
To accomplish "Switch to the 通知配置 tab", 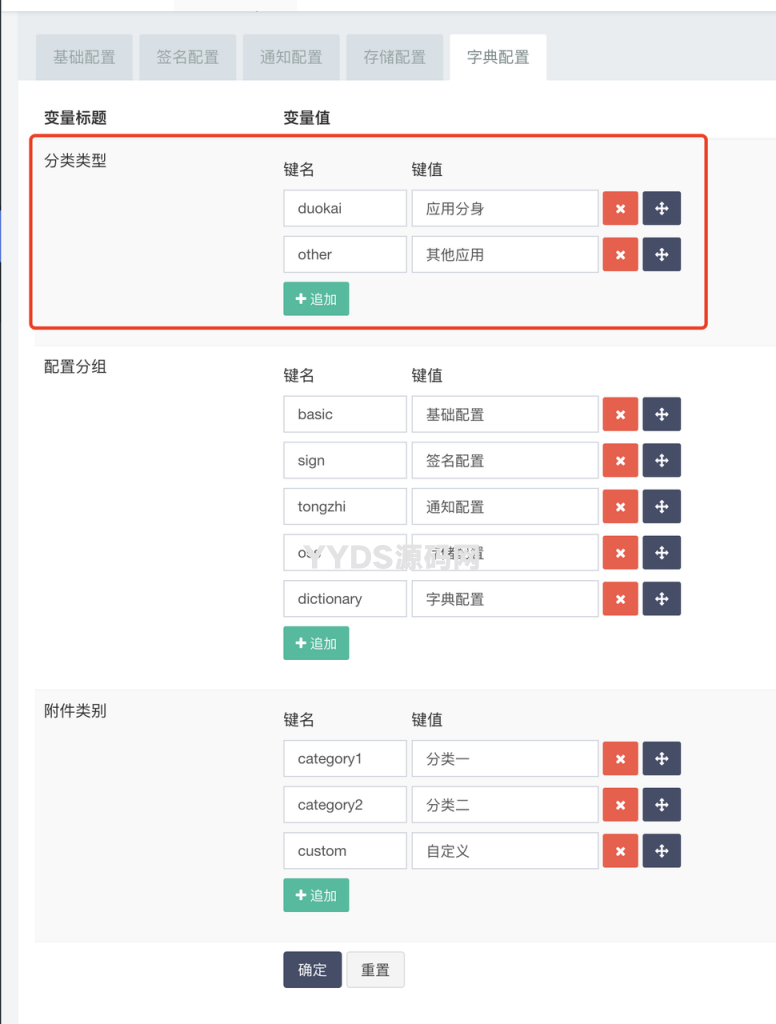I will (291, 57).
